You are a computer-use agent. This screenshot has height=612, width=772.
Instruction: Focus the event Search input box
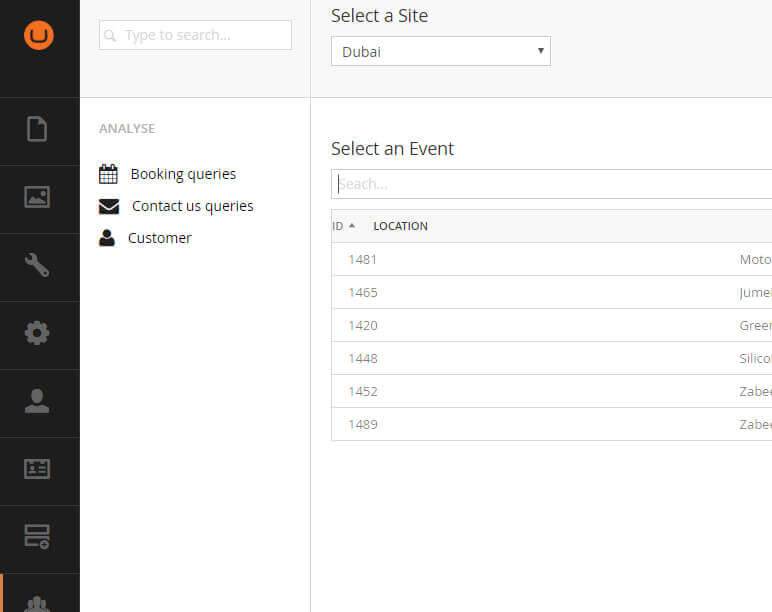(x=550, y=184)
